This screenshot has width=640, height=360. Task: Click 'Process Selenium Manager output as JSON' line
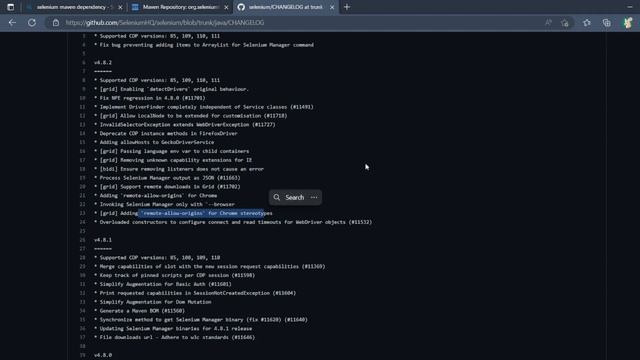167,178
